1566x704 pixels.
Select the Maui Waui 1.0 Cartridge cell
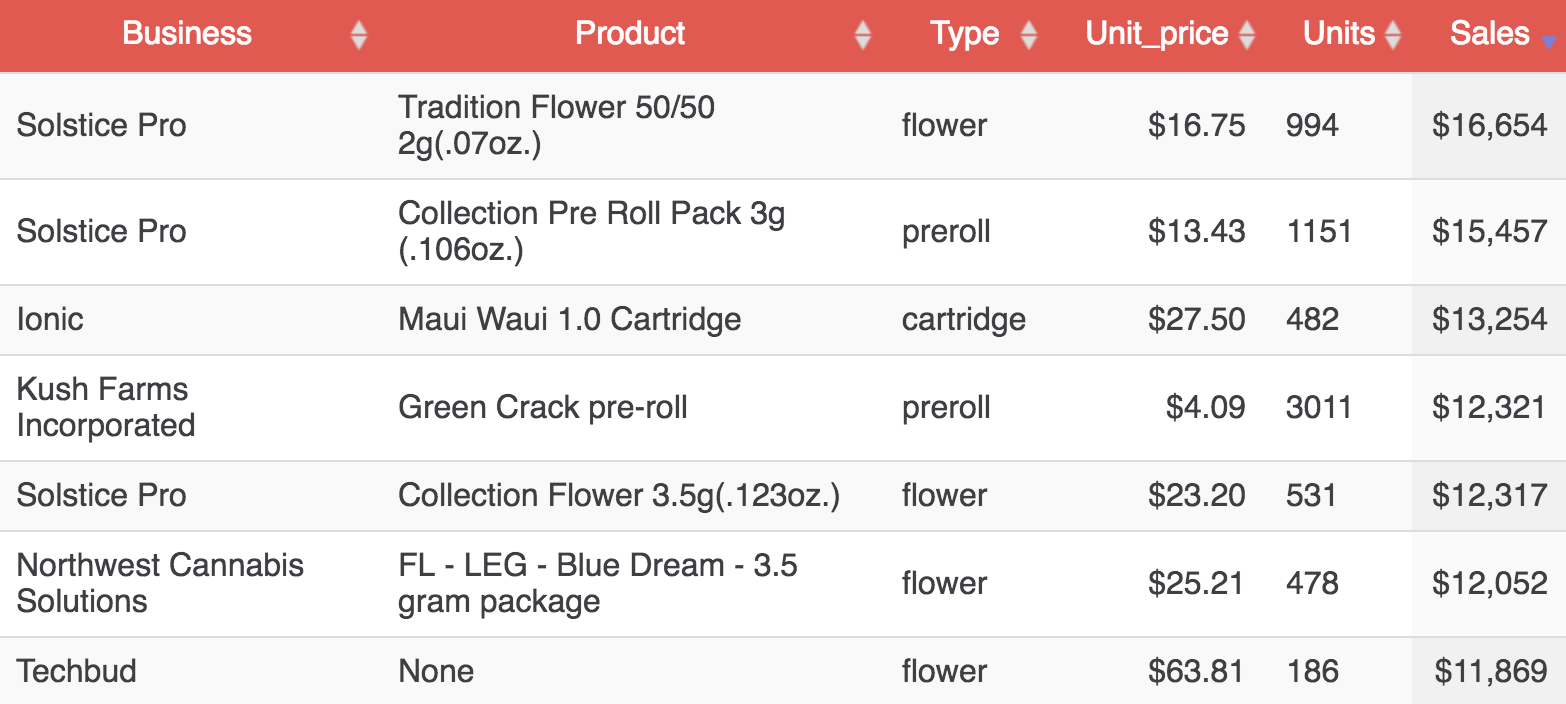569,320
